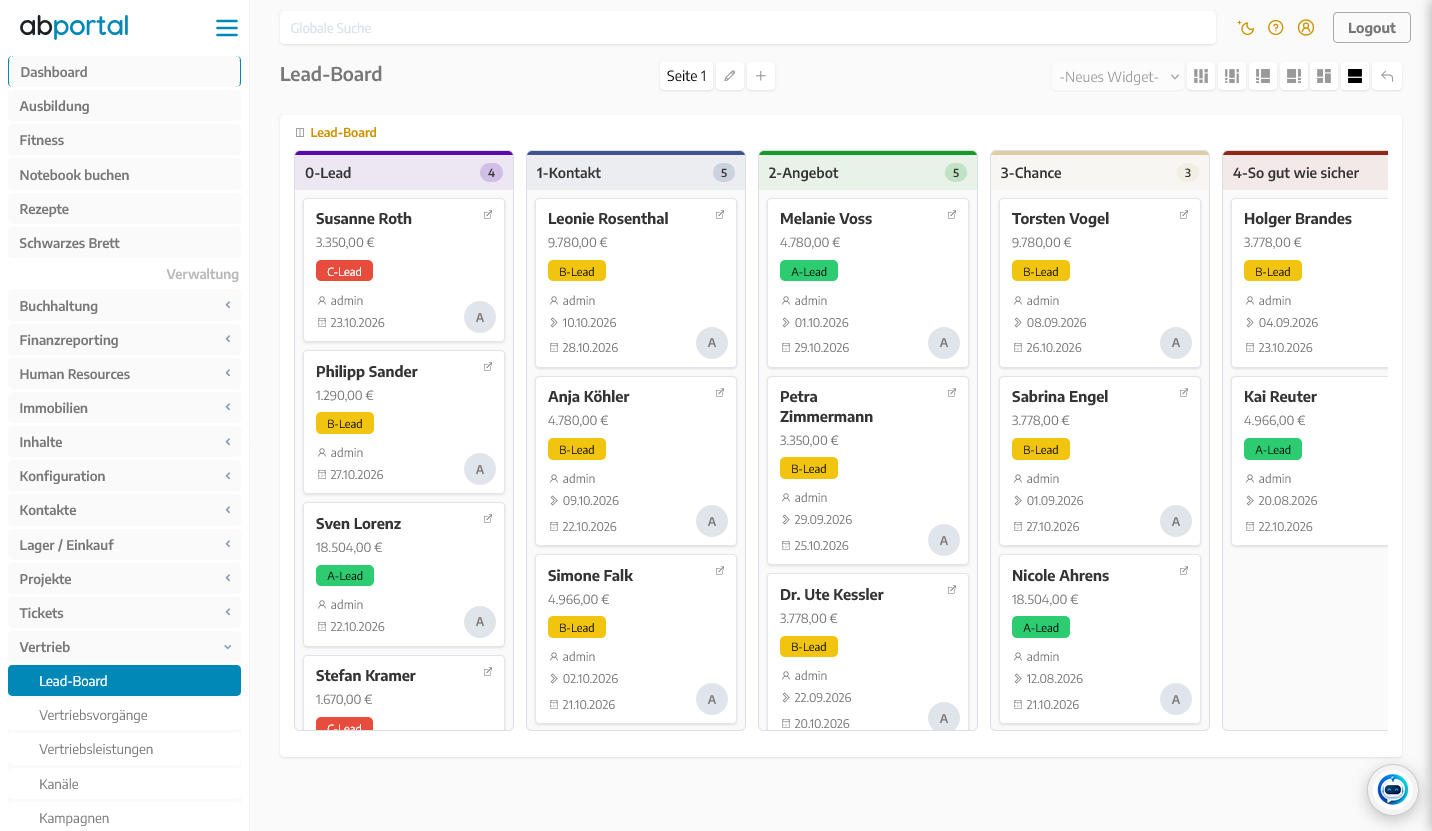Toggle dark mode with the moon icon
The width and height of the screenshot is (1432, 831).
pyautogui.click(x=1245, y=28)
